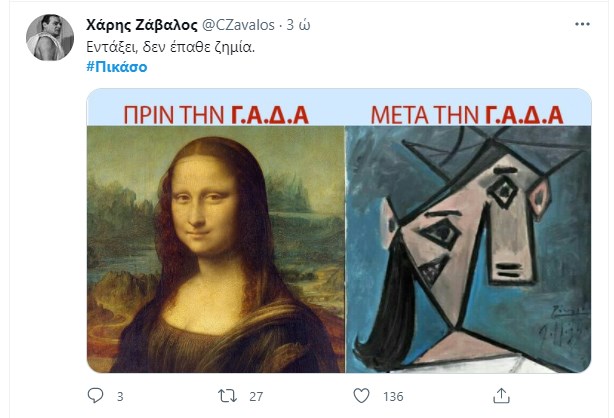Click the retweet arrows icon
The width and height of the screenshot is (614, 418).
coord(228,396)
